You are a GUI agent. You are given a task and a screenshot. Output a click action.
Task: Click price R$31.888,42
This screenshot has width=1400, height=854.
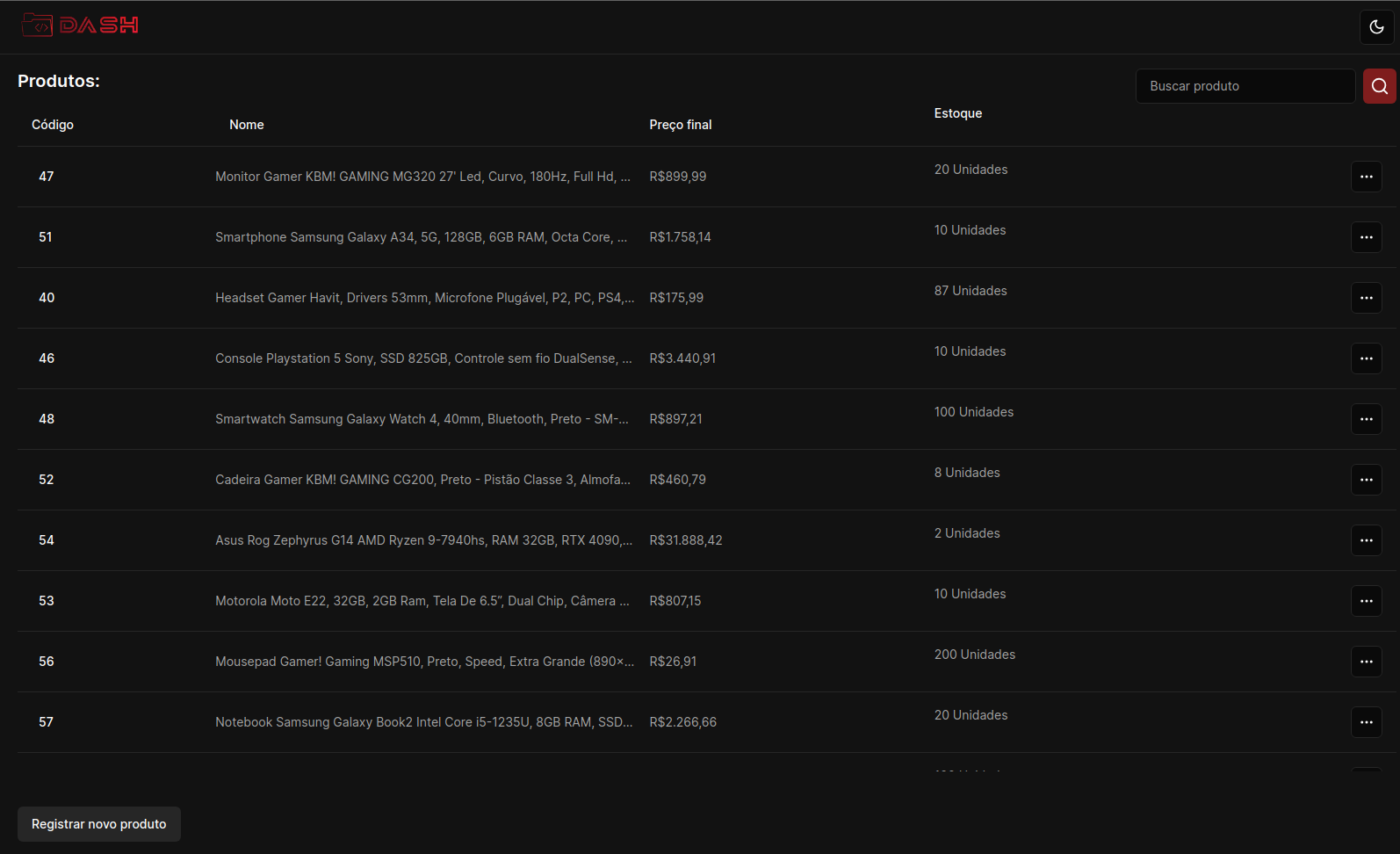(x=686, y=540)
